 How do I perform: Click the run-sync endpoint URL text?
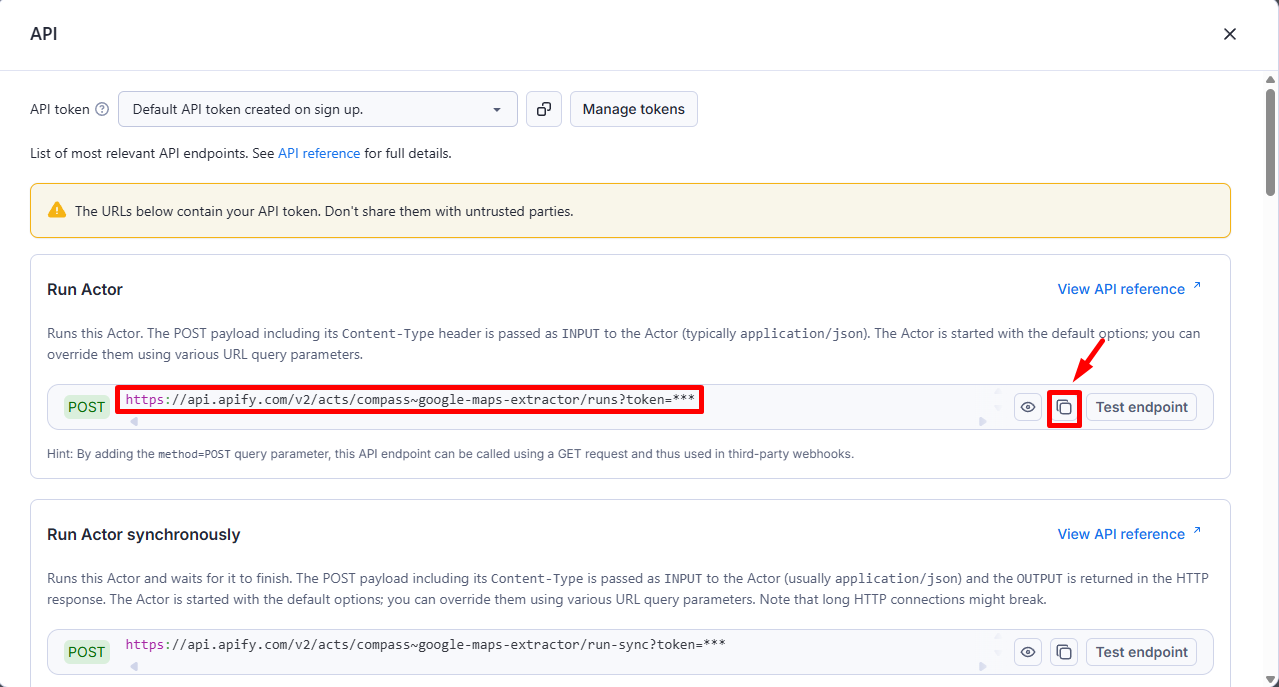coord(425,645)
